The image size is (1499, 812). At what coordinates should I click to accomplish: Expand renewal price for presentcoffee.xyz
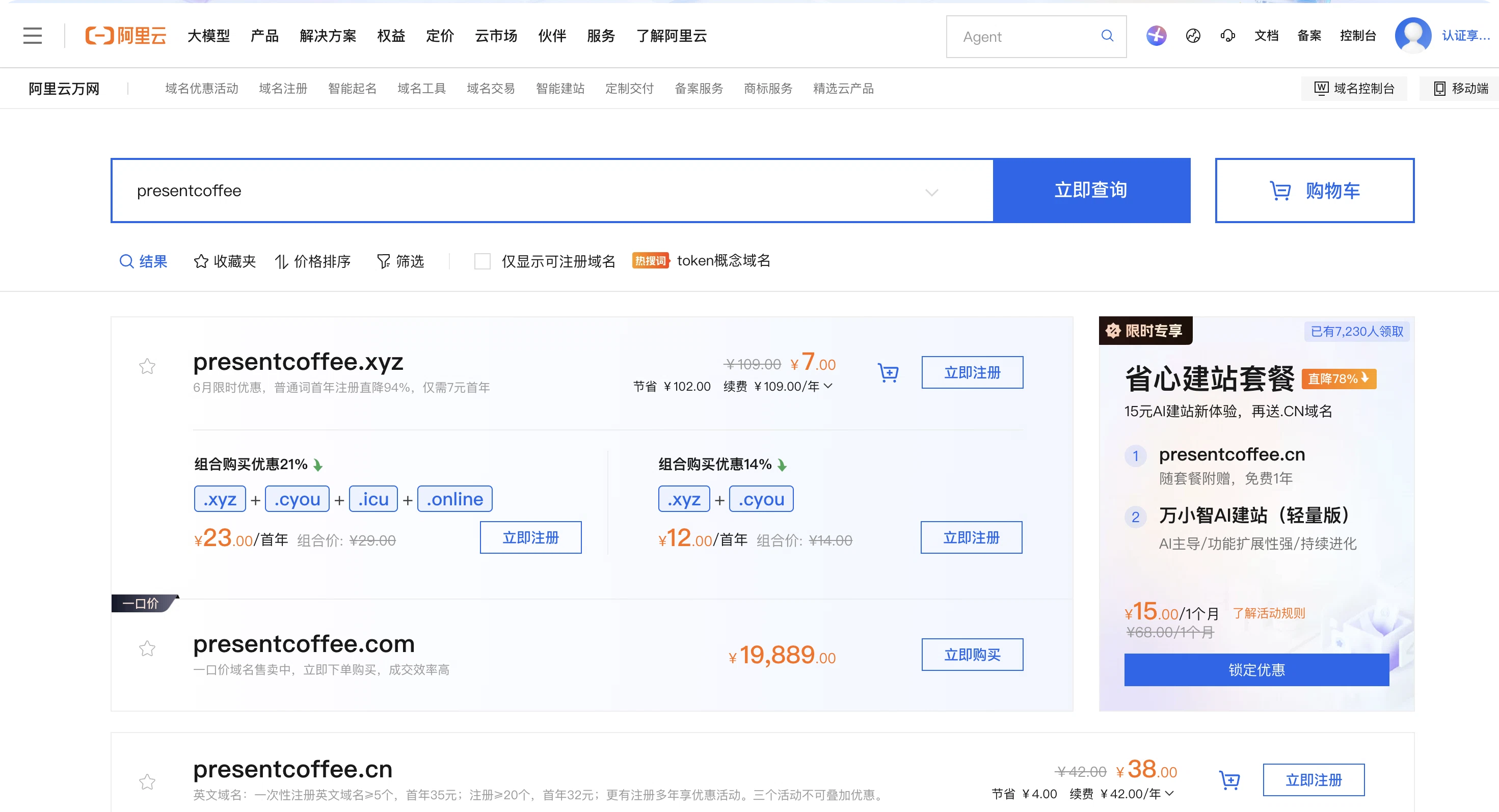pos(828,386)
